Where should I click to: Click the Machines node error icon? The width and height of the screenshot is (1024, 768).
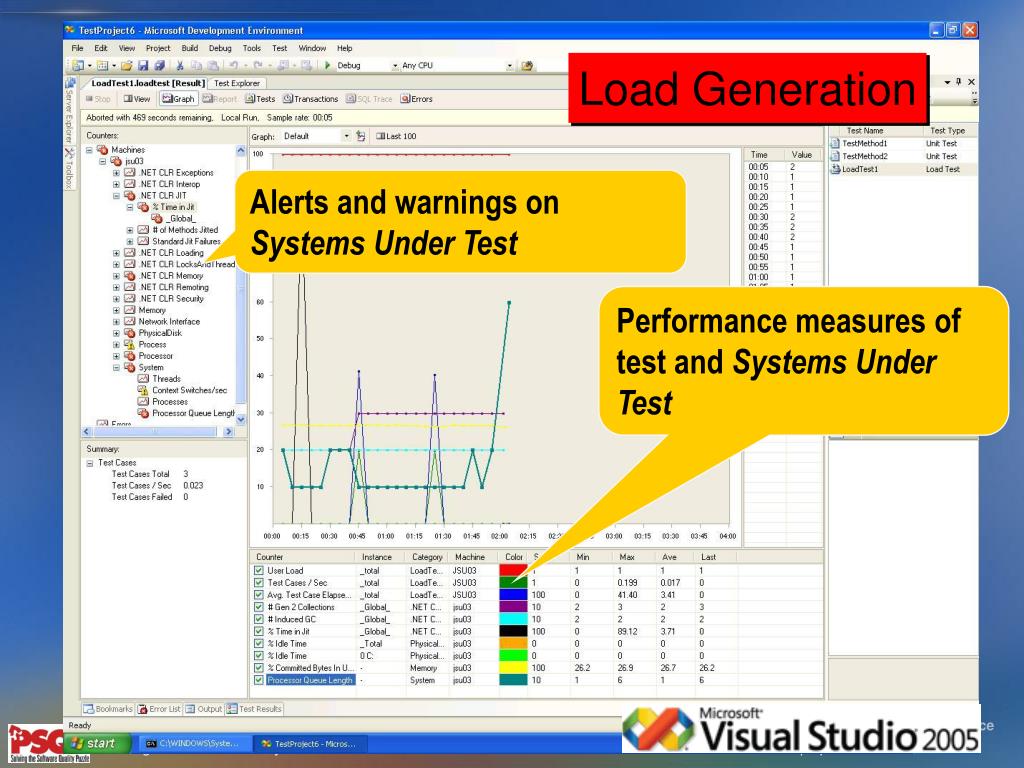tap(103, 150)
